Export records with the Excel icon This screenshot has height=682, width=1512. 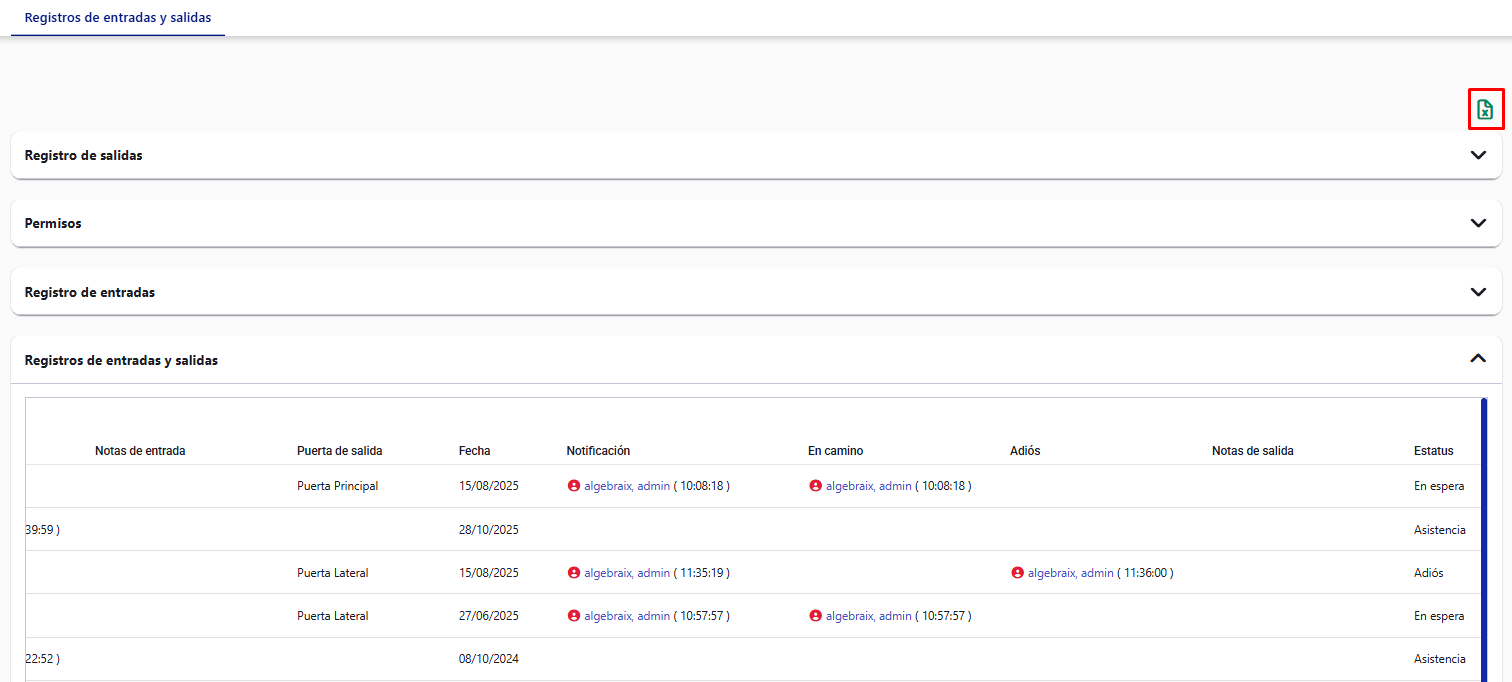tap(1485, 109)
